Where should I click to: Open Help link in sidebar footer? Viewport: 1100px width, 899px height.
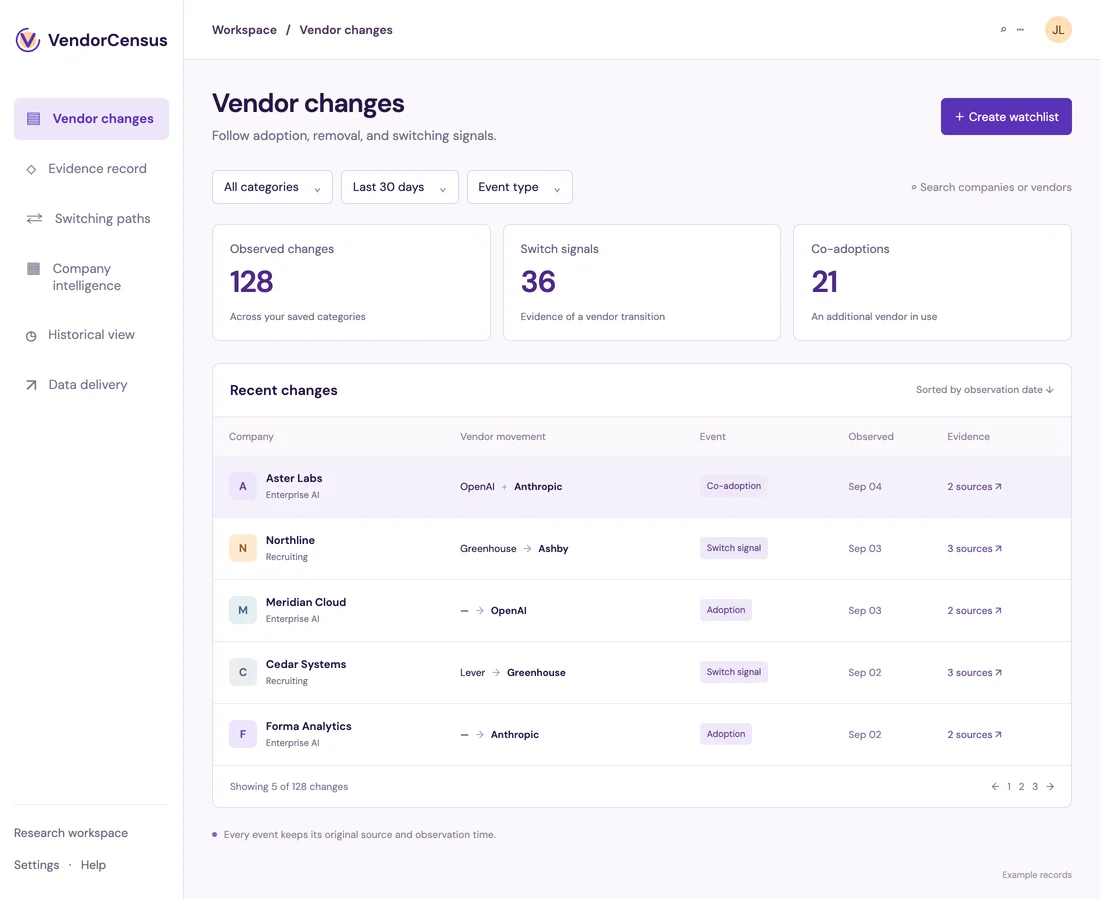click(x=93, y=865)
